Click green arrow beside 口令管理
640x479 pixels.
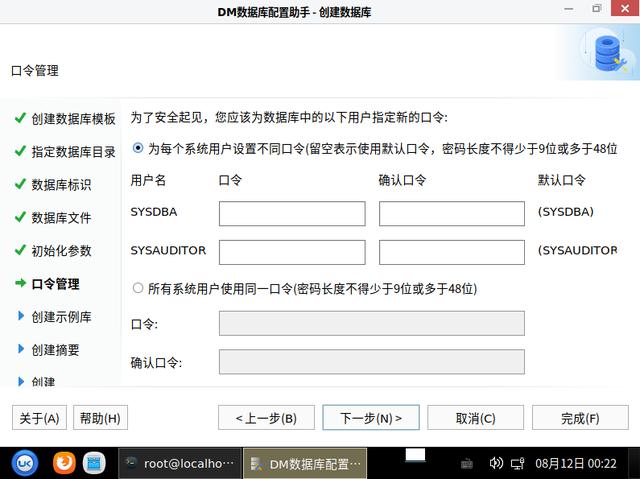(20, 283)
